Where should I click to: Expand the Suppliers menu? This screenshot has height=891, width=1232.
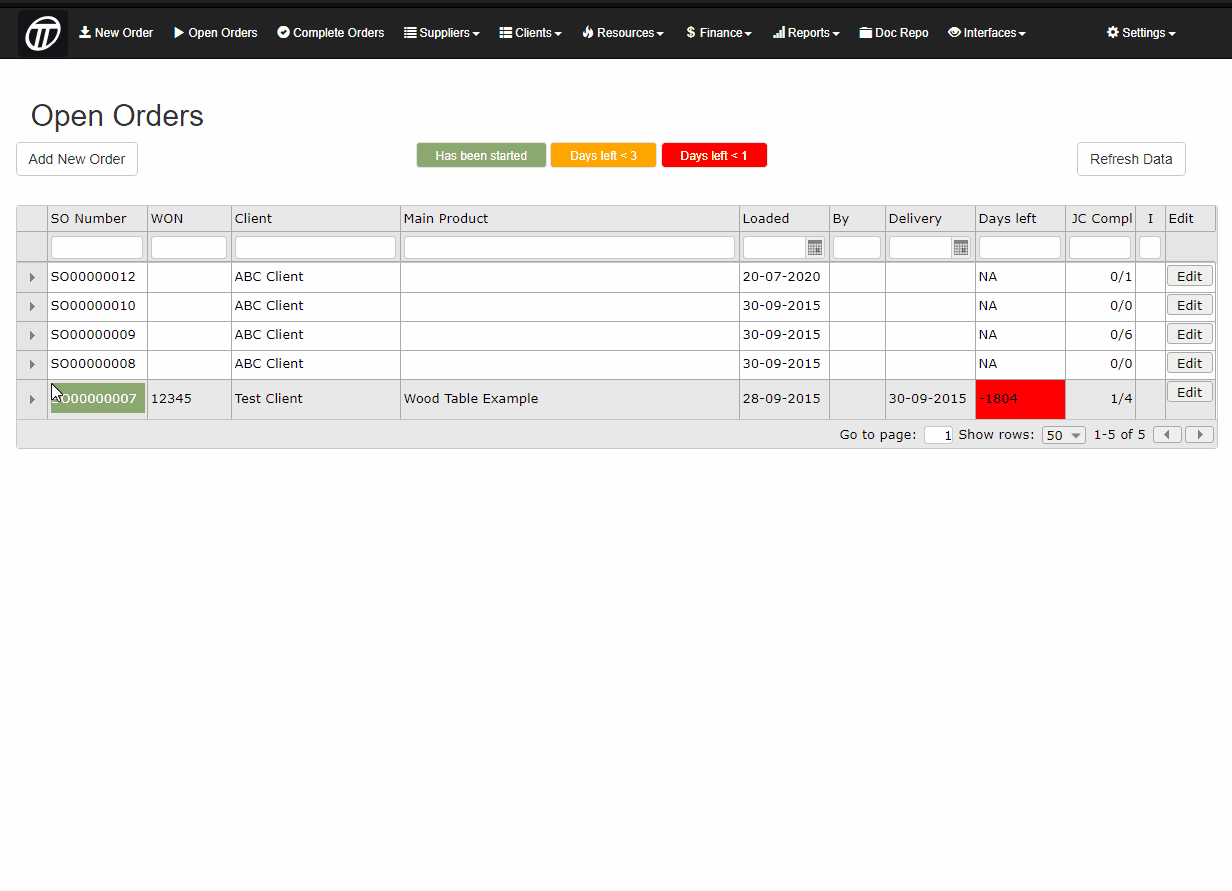[441, 33]
